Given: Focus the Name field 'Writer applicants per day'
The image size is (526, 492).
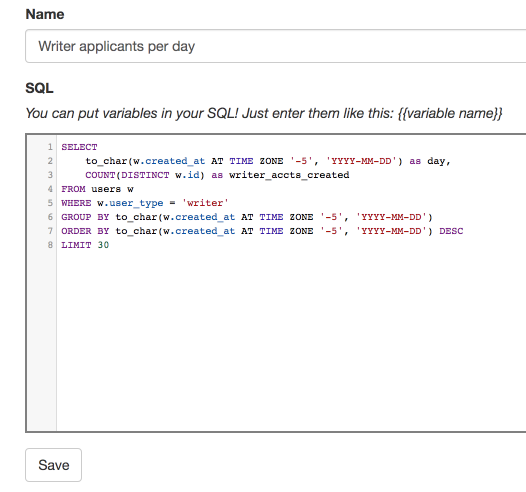Looking at the screenshot, I should click(x=276, y=46).
